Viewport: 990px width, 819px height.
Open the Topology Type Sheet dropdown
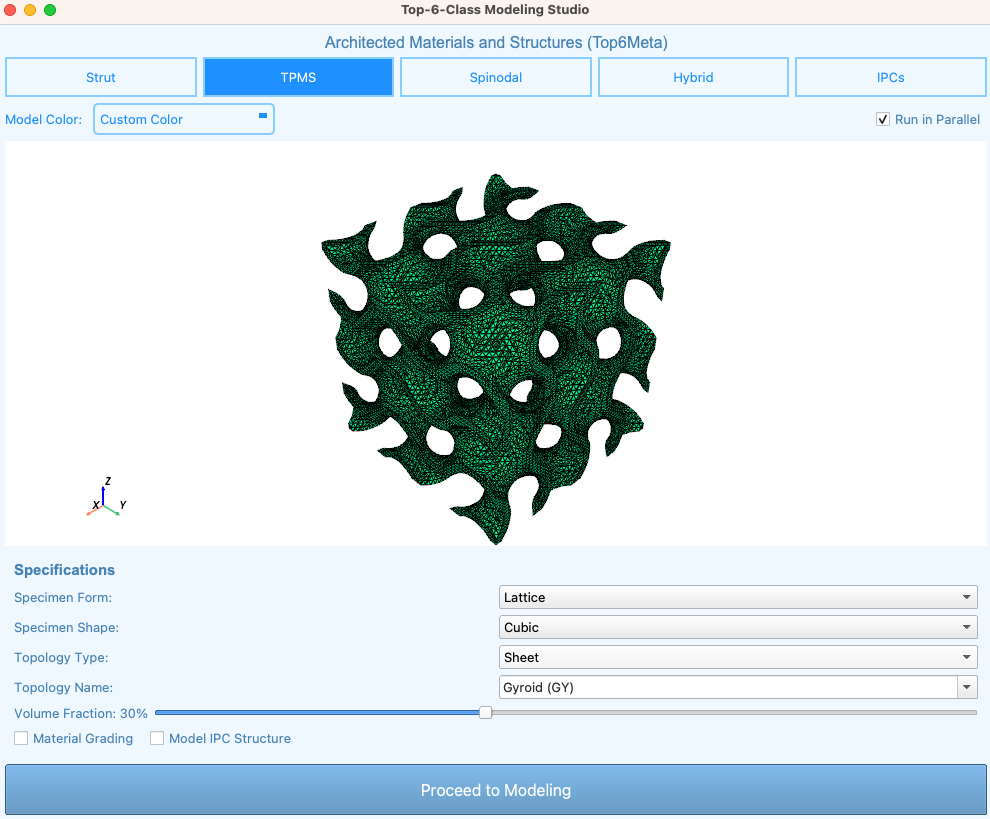click(738, 657)
